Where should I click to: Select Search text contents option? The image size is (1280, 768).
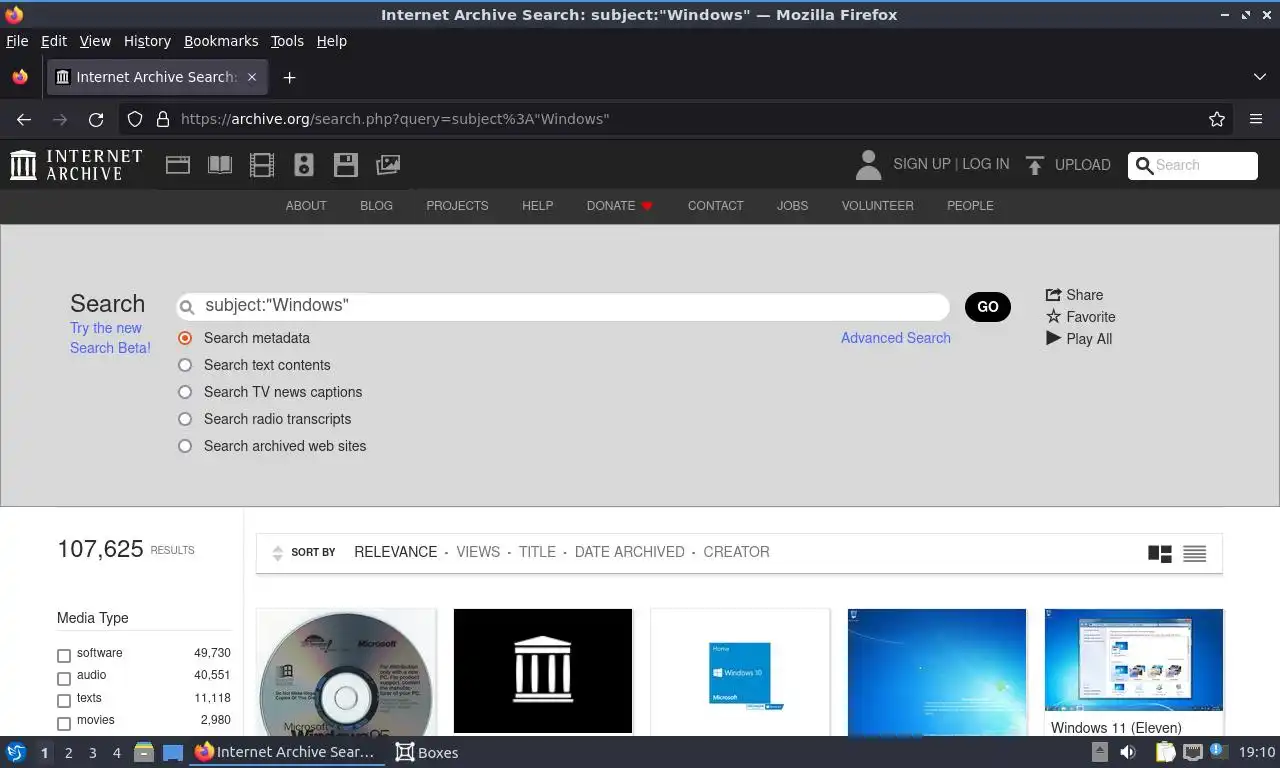tap(185, 365)
